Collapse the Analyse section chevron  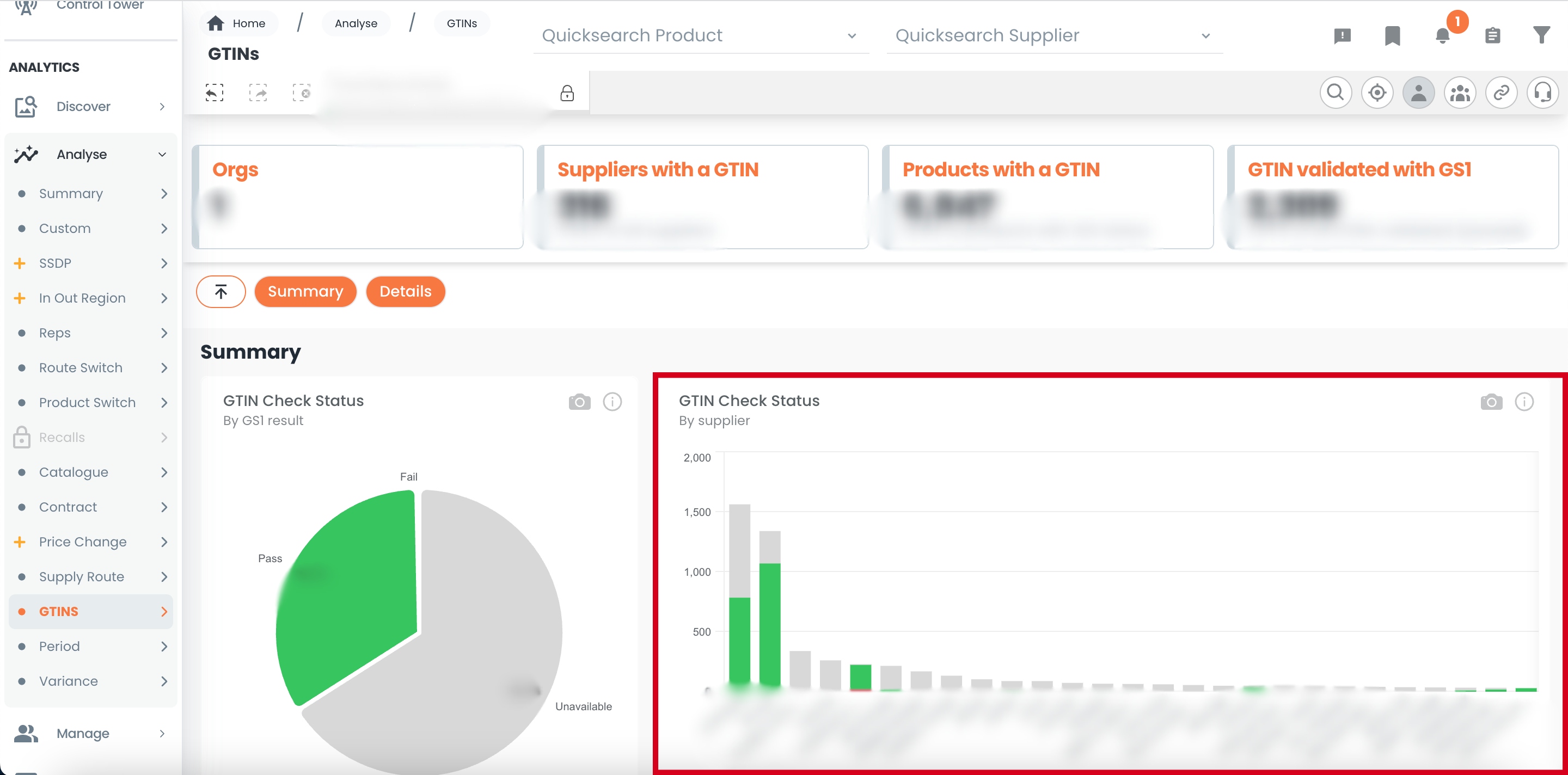click(162, 155)
